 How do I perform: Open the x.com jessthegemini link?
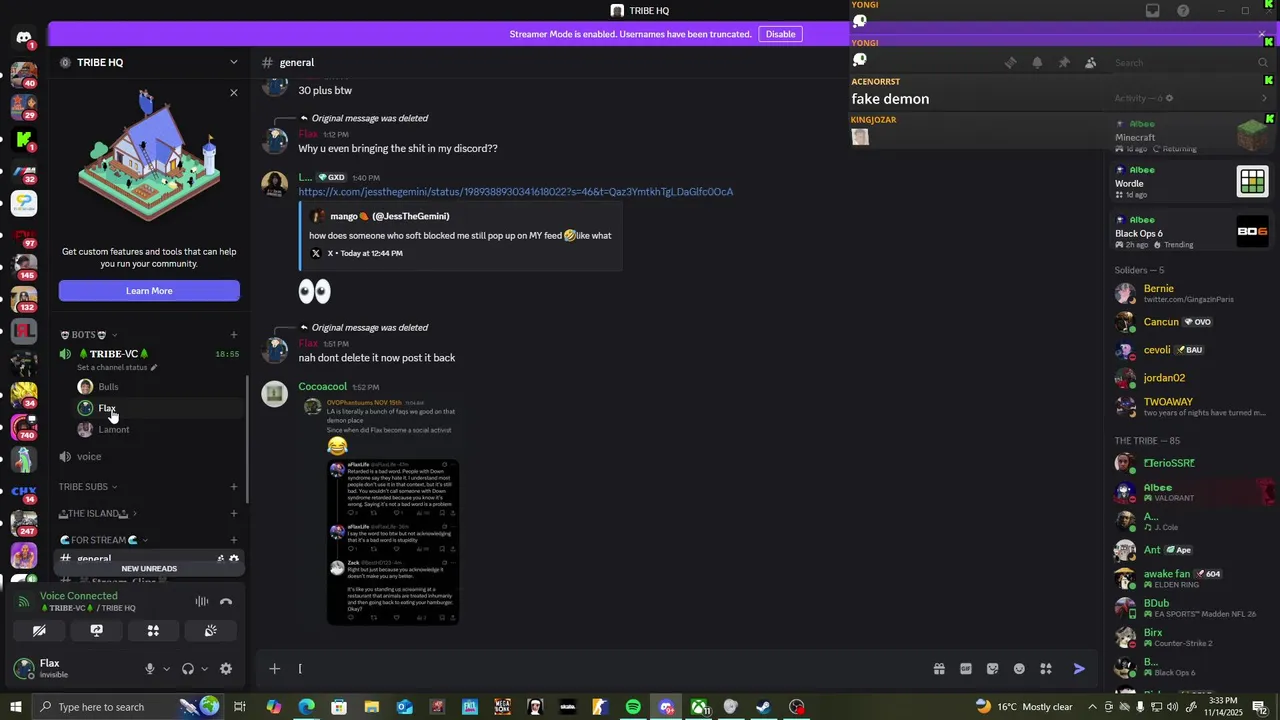(516, 192)
